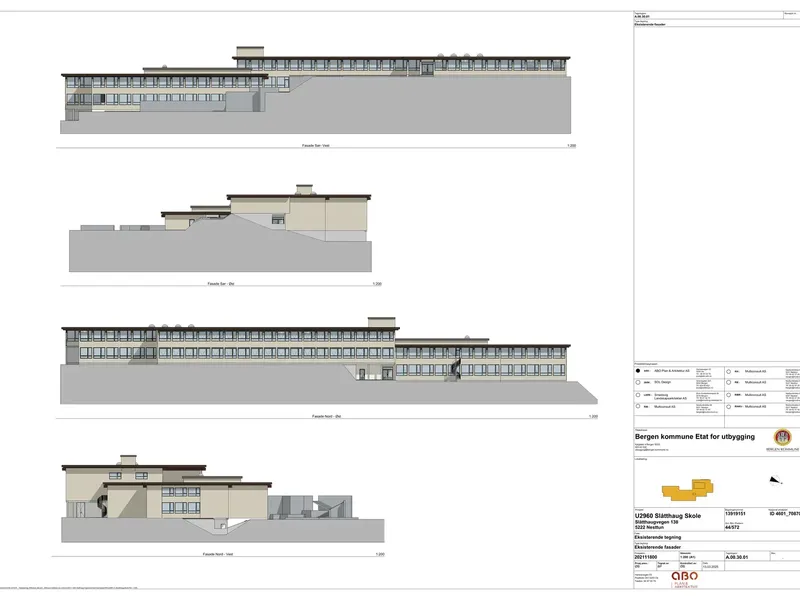Select the filled circle beside ABO Plan & Arkitektur AS
The image size is (800, 600).
[638, 371]
